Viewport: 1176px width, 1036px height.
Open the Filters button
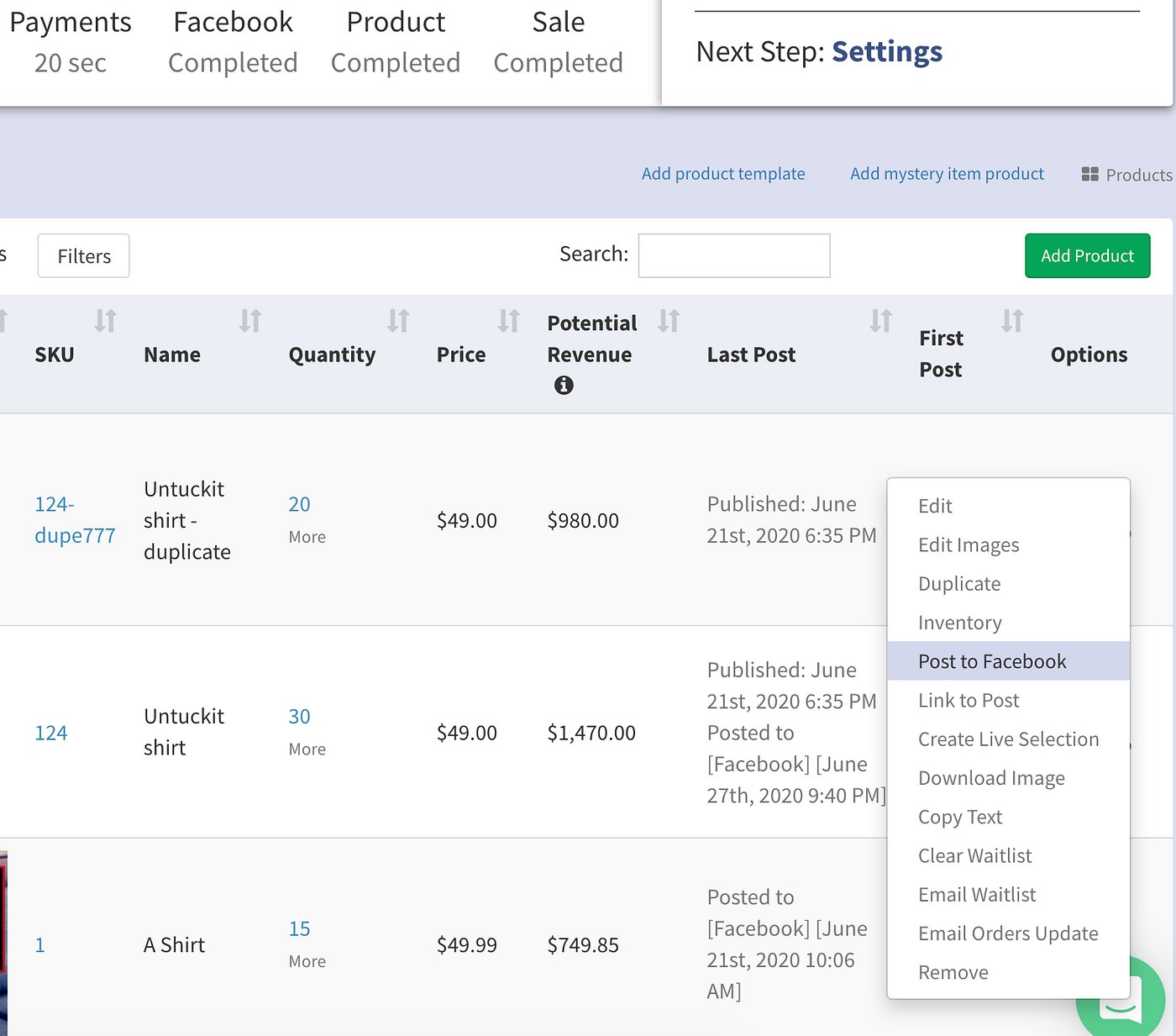point(84,255)
